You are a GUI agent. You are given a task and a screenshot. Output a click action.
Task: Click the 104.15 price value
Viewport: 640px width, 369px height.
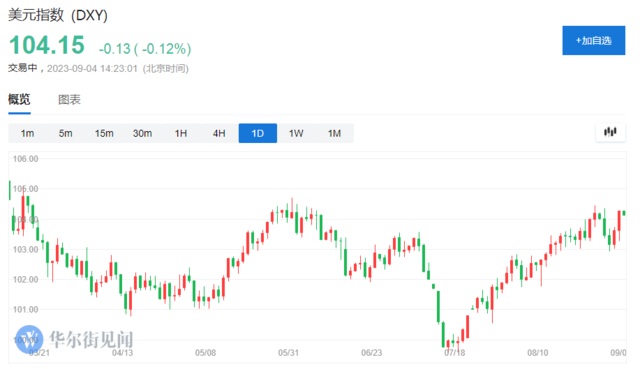coord(47,45)
